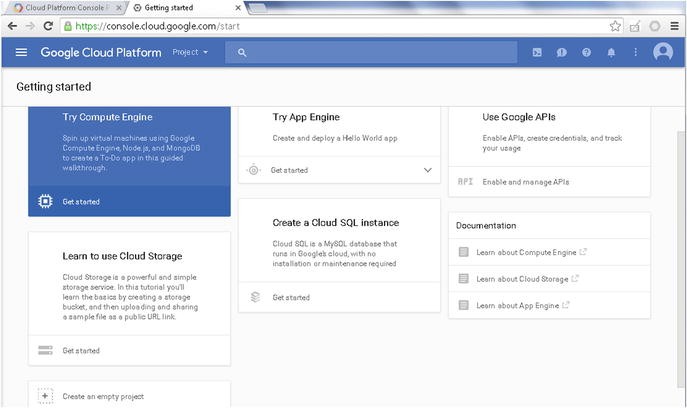Show notifications bell
This screenshot has width=687, height=408.
611,53
